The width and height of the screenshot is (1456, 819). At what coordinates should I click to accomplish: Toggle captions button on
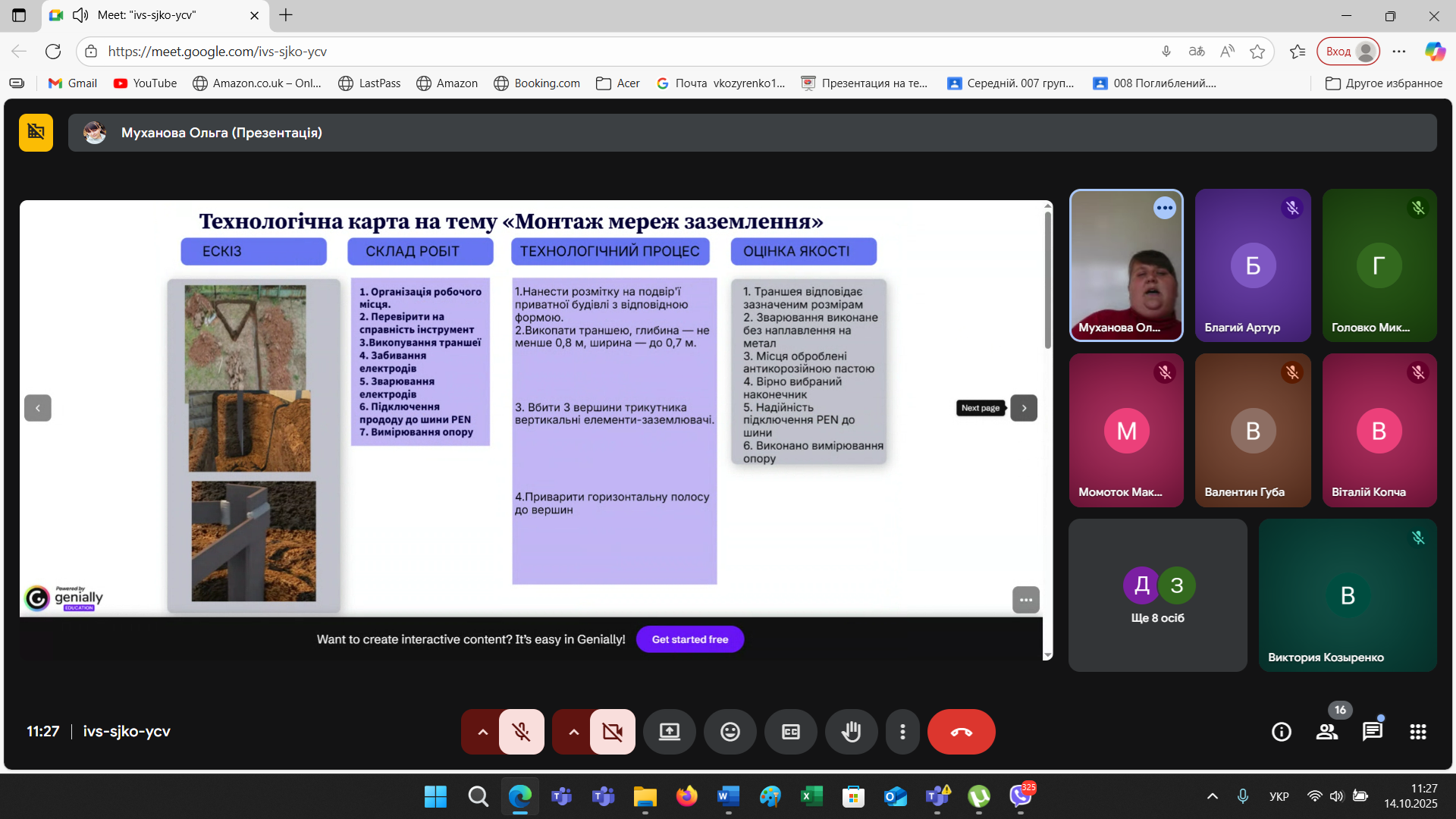(790, 732)
